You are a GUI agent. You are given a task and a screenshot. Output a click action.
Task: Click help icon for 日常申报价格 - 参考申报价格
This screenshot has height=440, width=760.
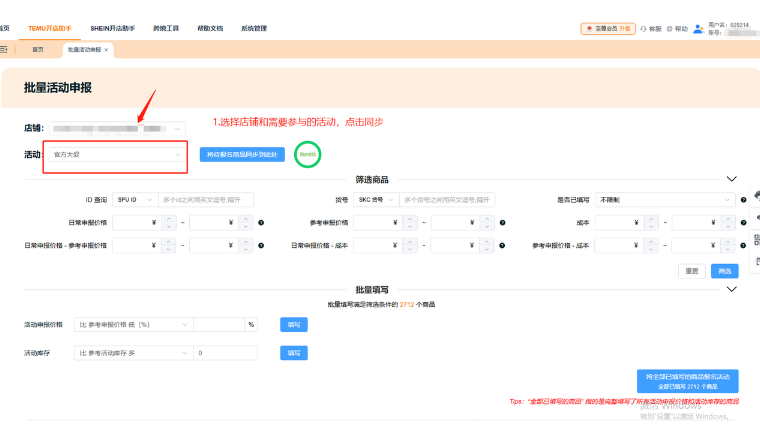click(x=261, y=246)
